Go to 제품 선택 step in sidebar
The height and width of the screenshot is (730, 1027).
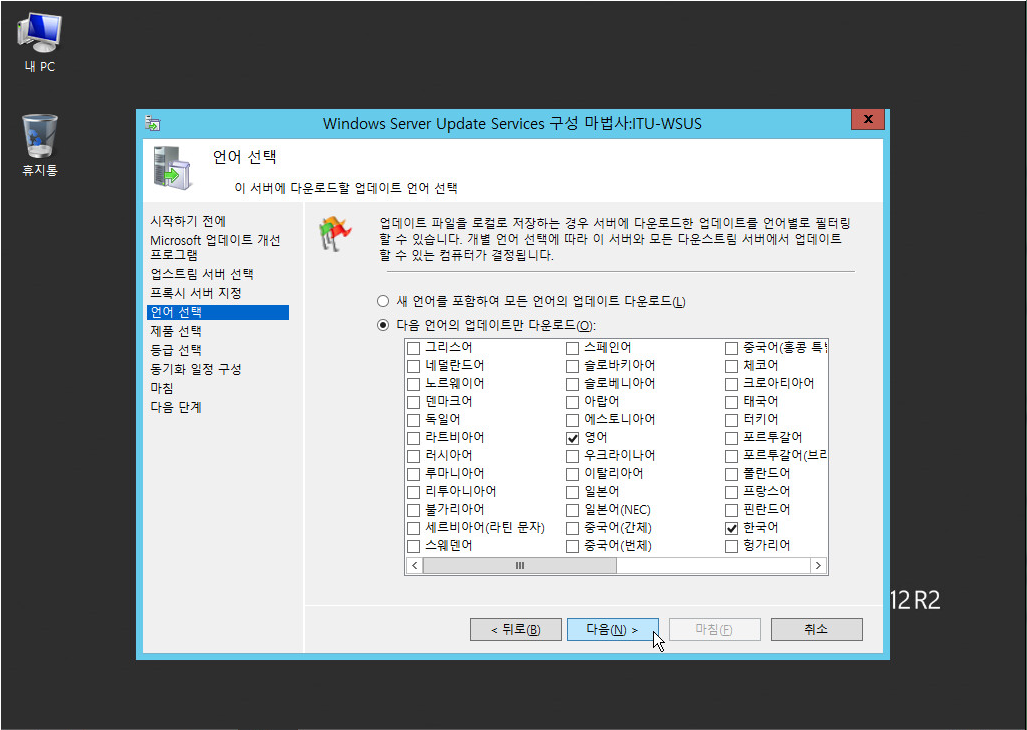[176, 331]
